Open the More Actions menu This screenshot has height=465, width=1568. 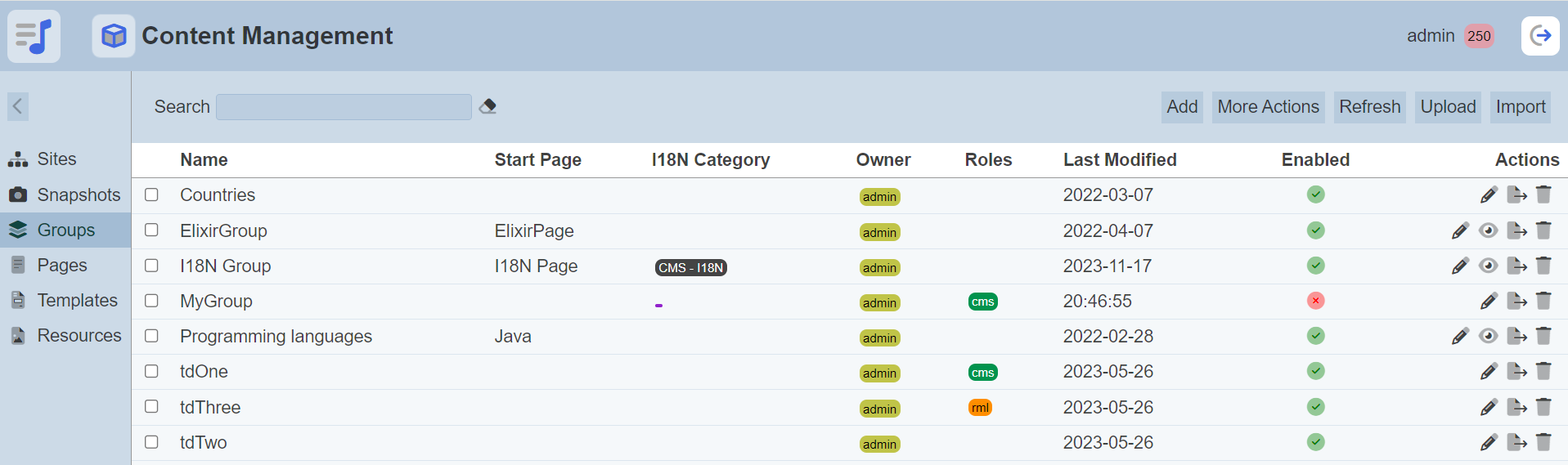[1268, 107]
